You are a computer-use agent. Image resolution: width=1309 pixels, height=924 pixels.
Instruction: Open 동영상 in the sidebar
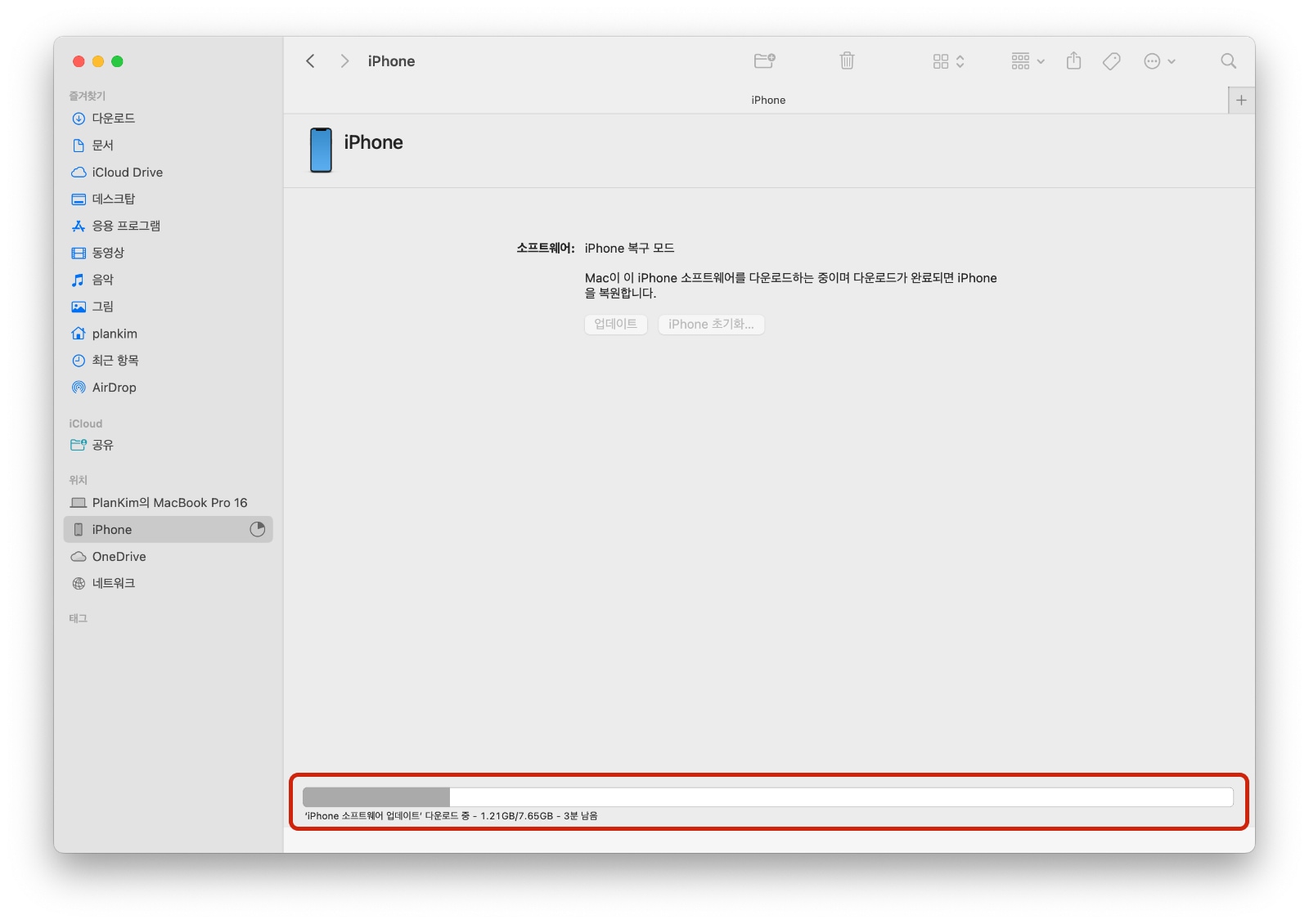[168, 253]
